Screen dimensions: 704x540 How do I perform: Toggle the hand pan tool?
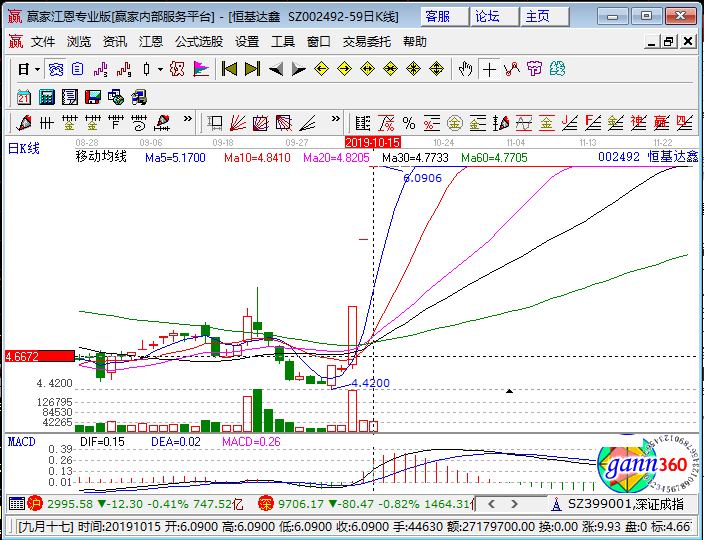point(466,70)
